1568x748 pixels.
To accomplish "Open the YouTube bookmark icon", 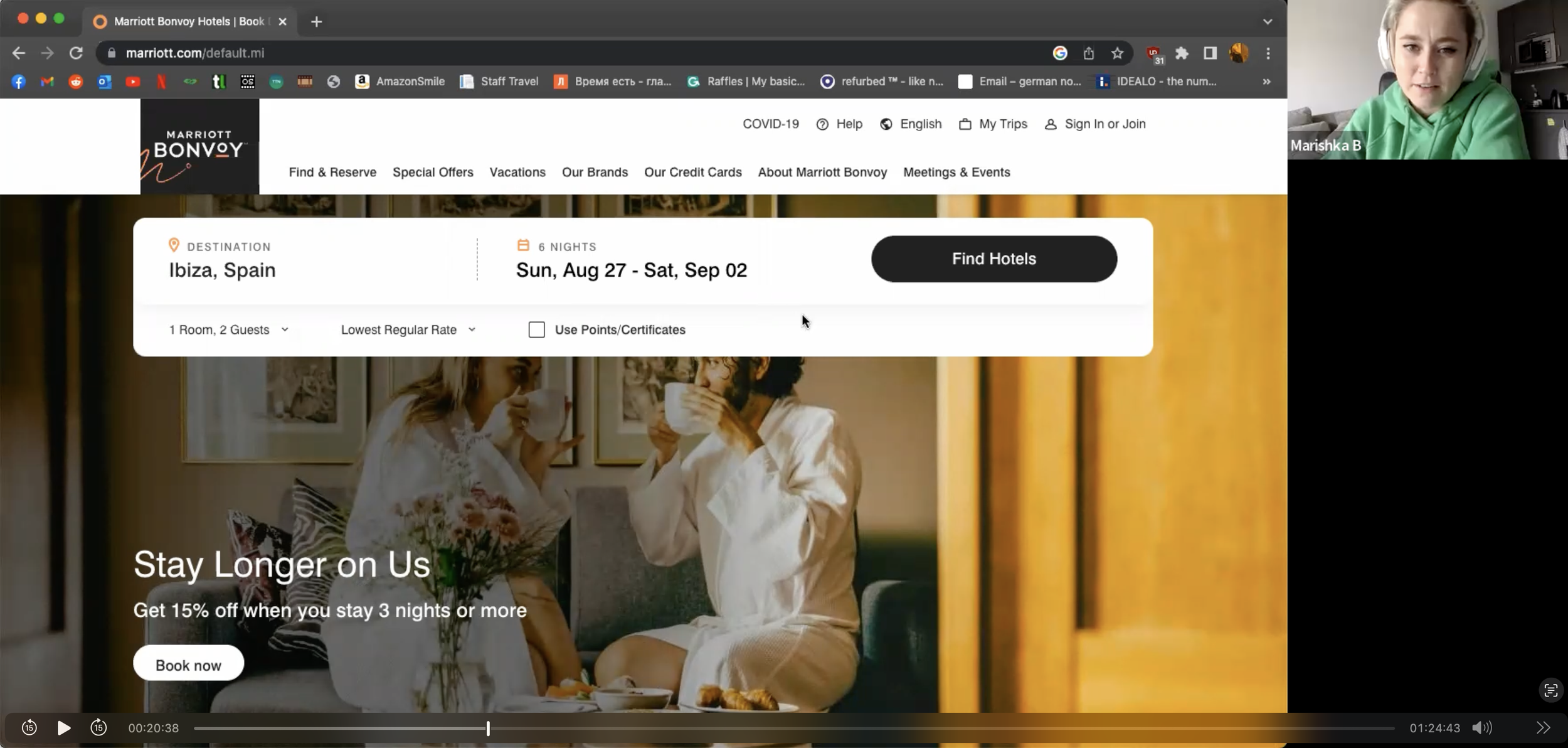I will pyautogui.click(x=133, y=82).
